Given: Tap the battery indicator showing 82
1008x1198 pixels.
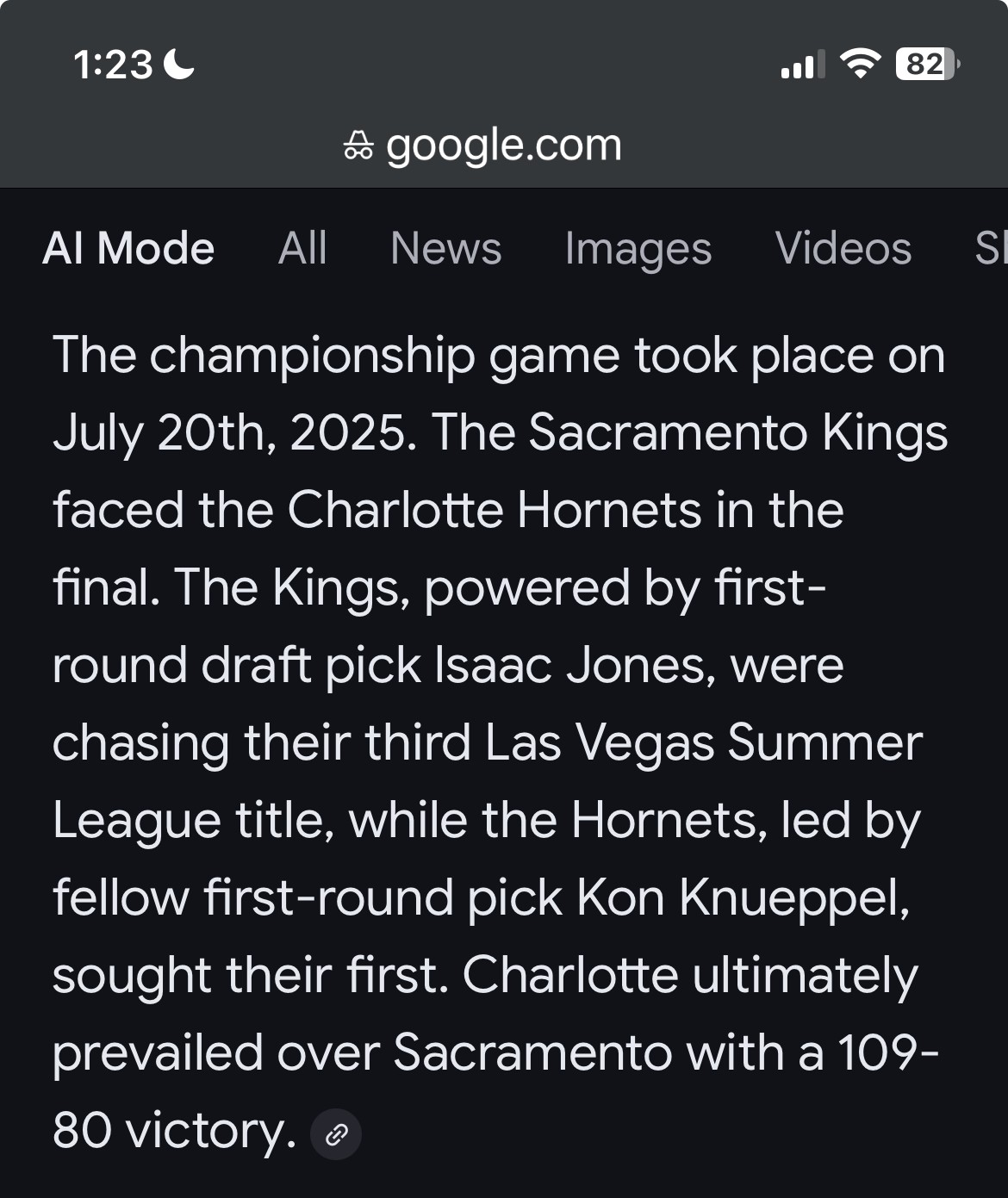Looking at the screenshot, I should point(928,65).
